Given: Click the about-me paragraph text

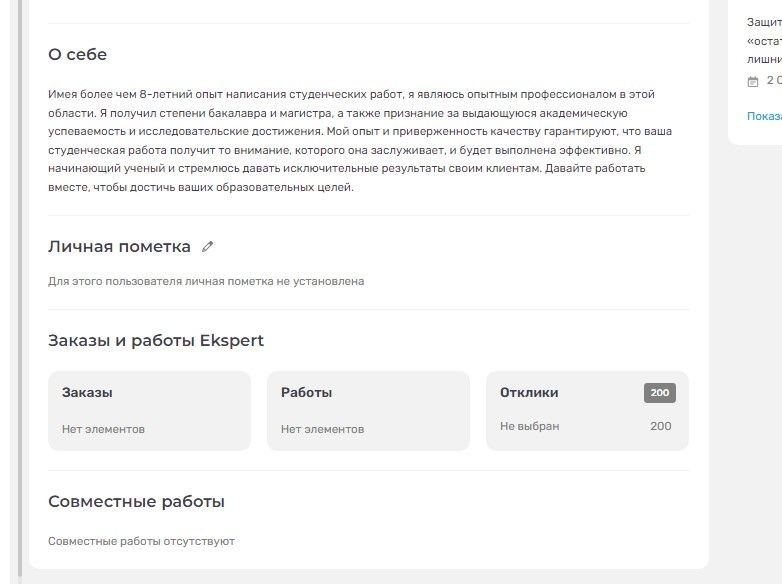Looking at the screenshot, I should tap(350, 140).
